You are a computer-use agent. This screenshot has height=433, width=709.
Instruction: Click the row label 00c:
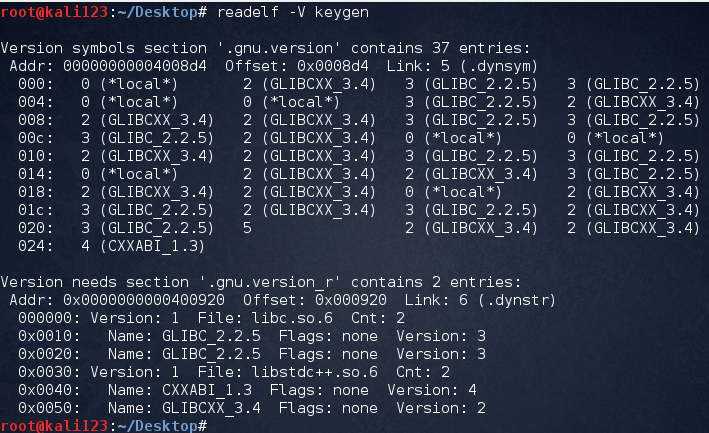click(36, 138)
